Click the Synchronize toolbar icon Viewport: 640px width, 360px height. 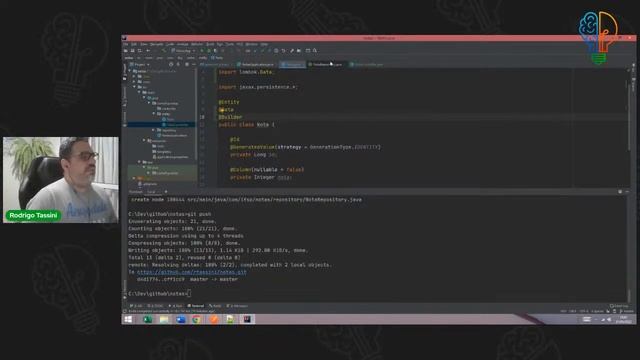tap(139, 51)
